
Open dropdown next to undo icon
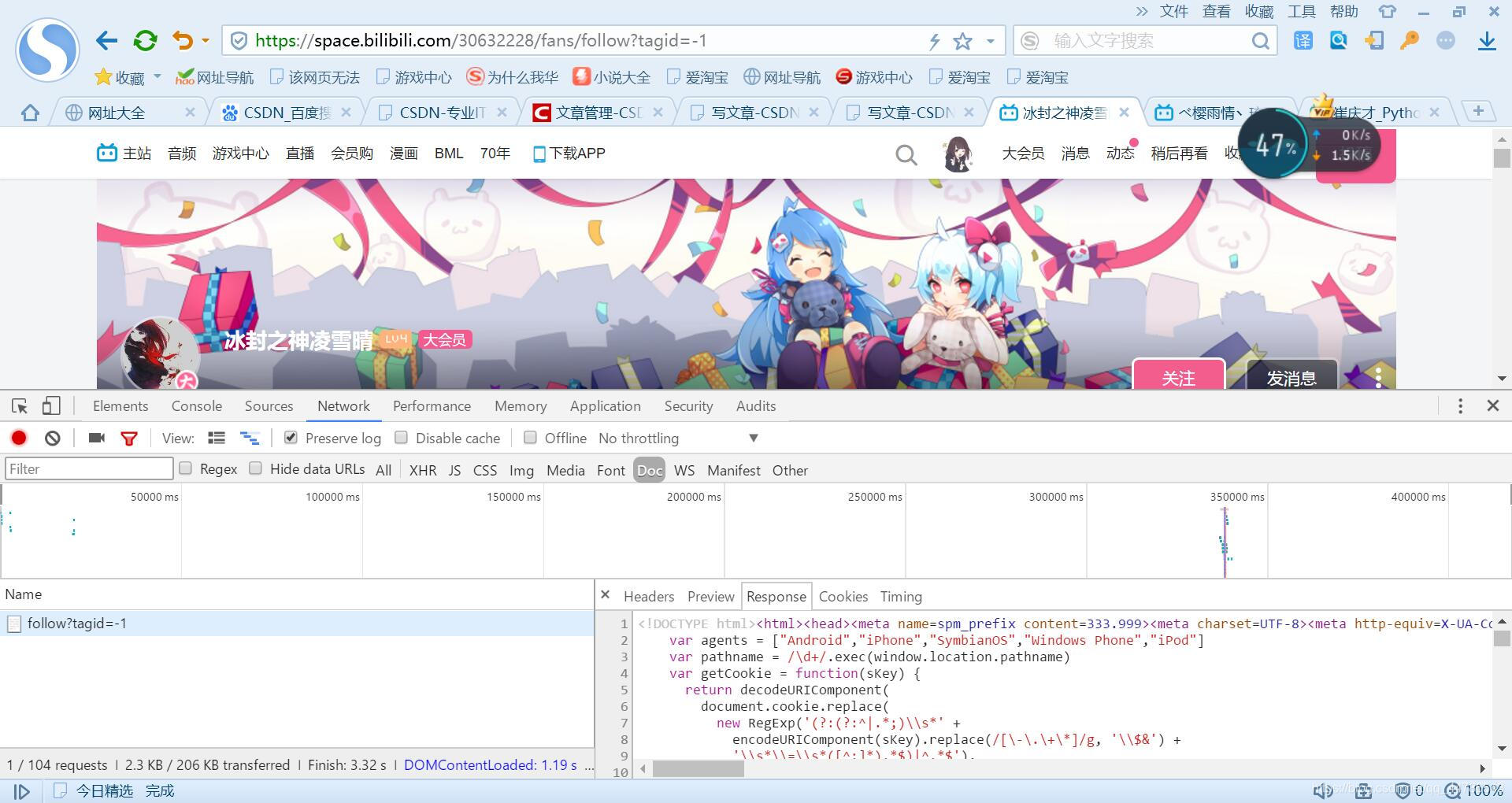click(x=206, y=41)
